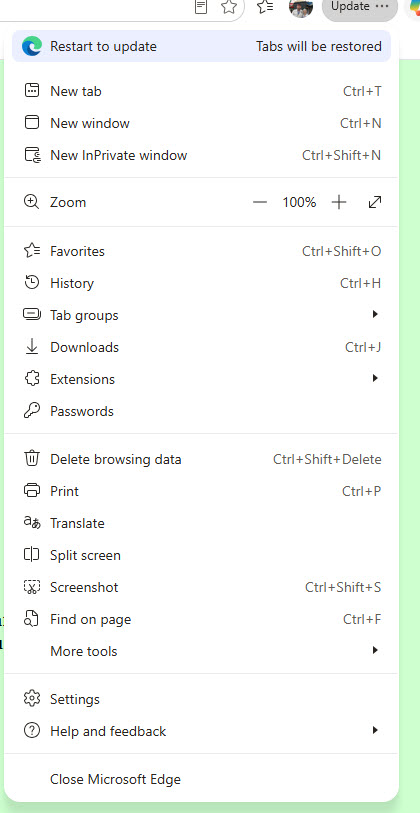
Task: Click the Delete browsing data trash icon
Action: pos(32,459)
